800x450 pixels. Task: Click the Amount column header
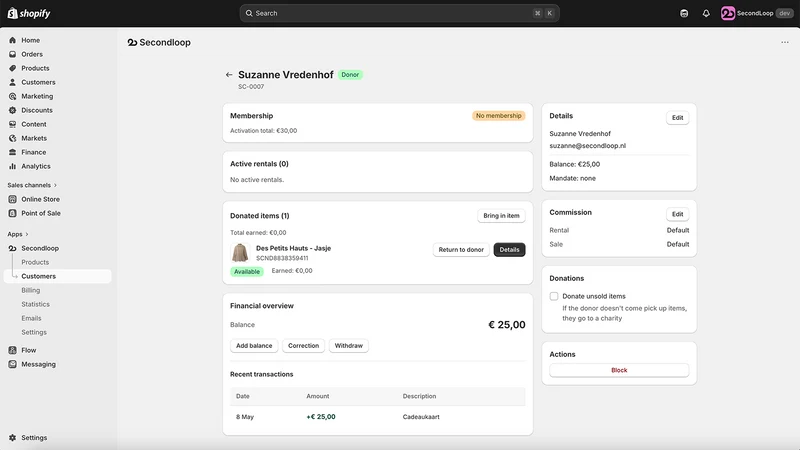click(317, 396)
